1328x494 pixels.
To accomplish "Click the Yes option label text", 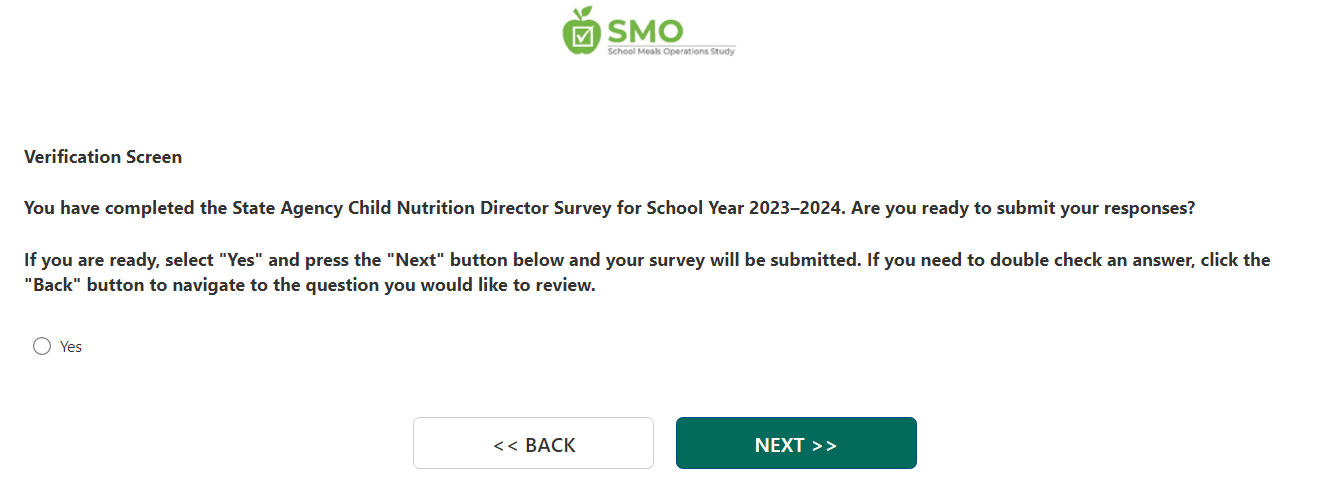I will coord(71,347).
